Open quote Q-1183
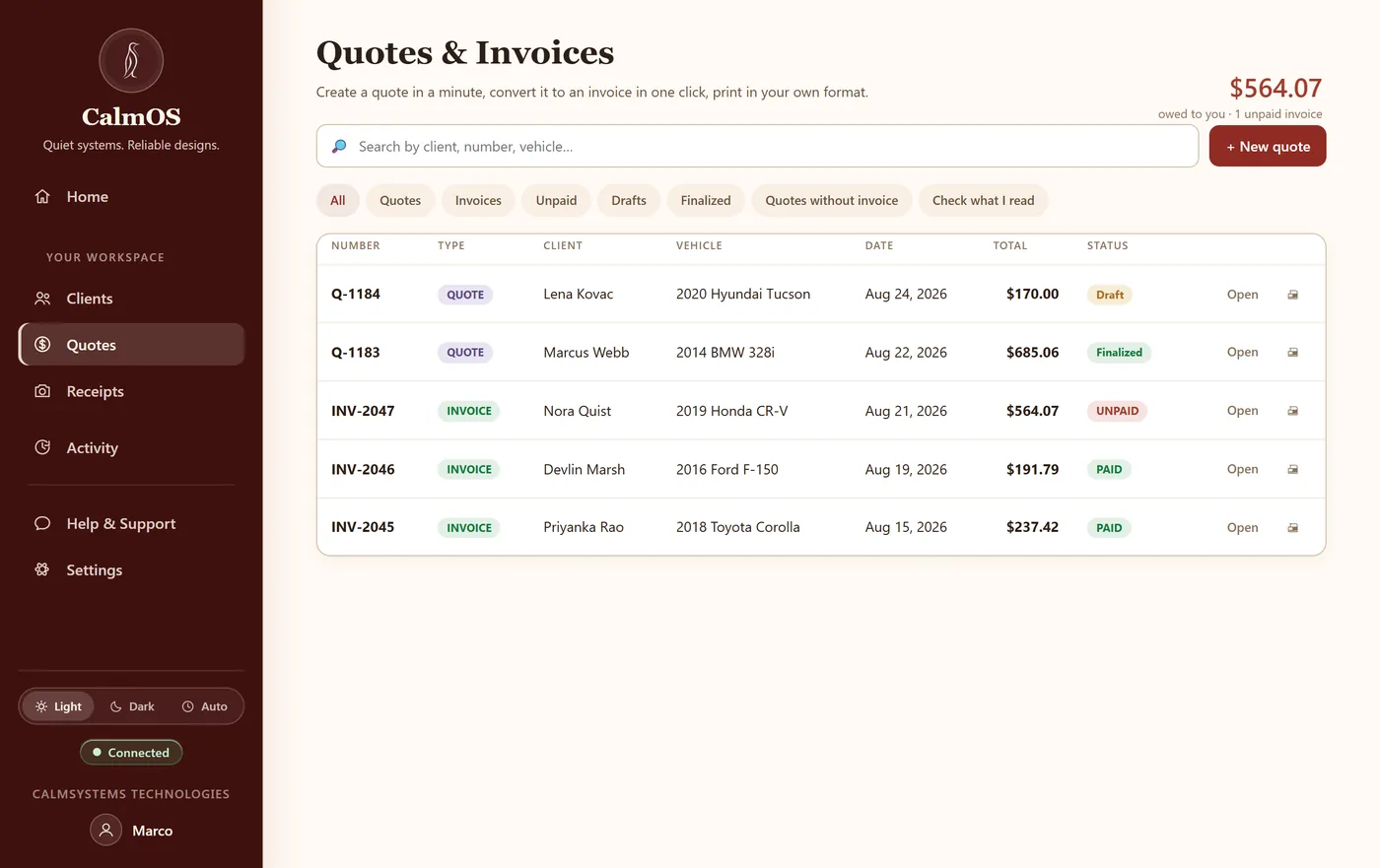This screenshot has height=868, width=1380. (x=1242, y=352)
